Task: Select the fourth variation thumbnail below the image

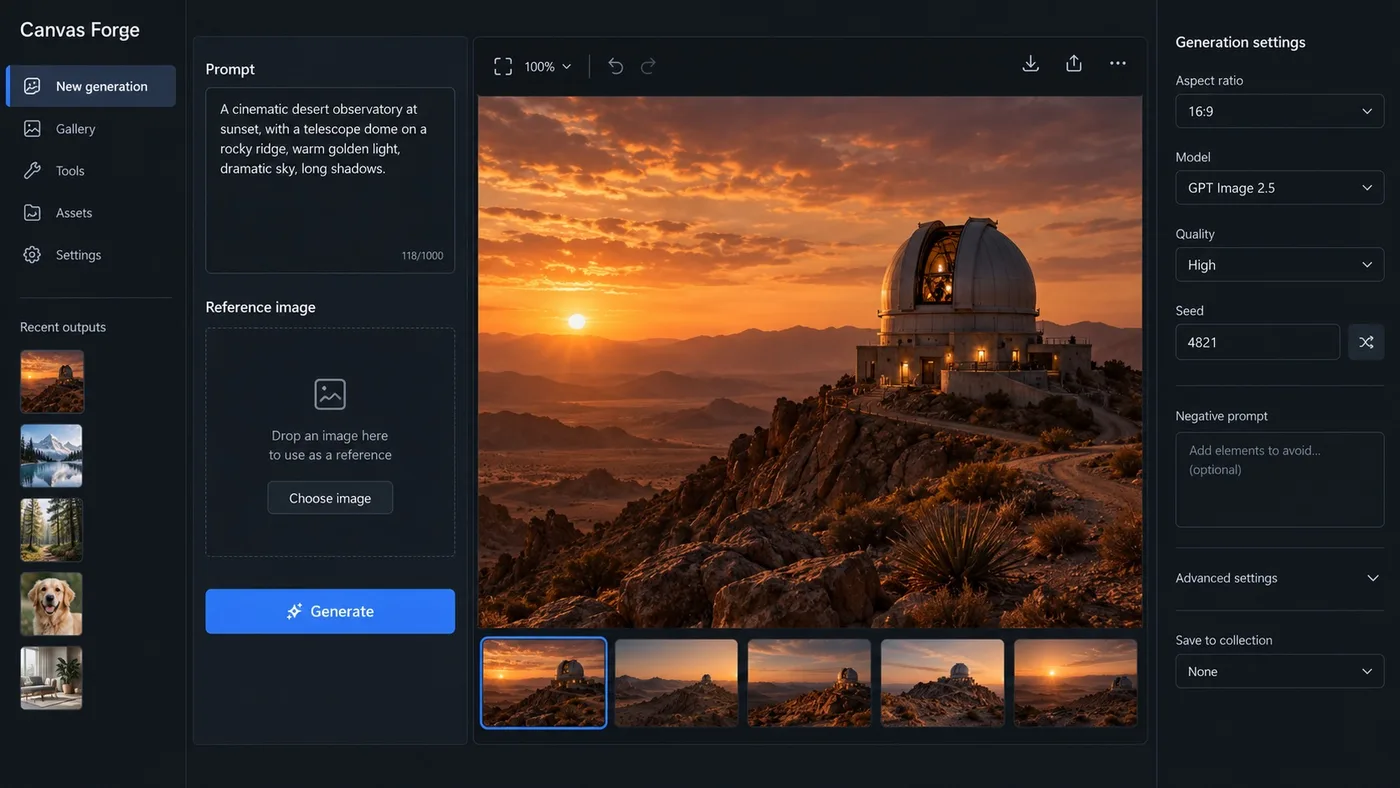Action: [943, 683]
